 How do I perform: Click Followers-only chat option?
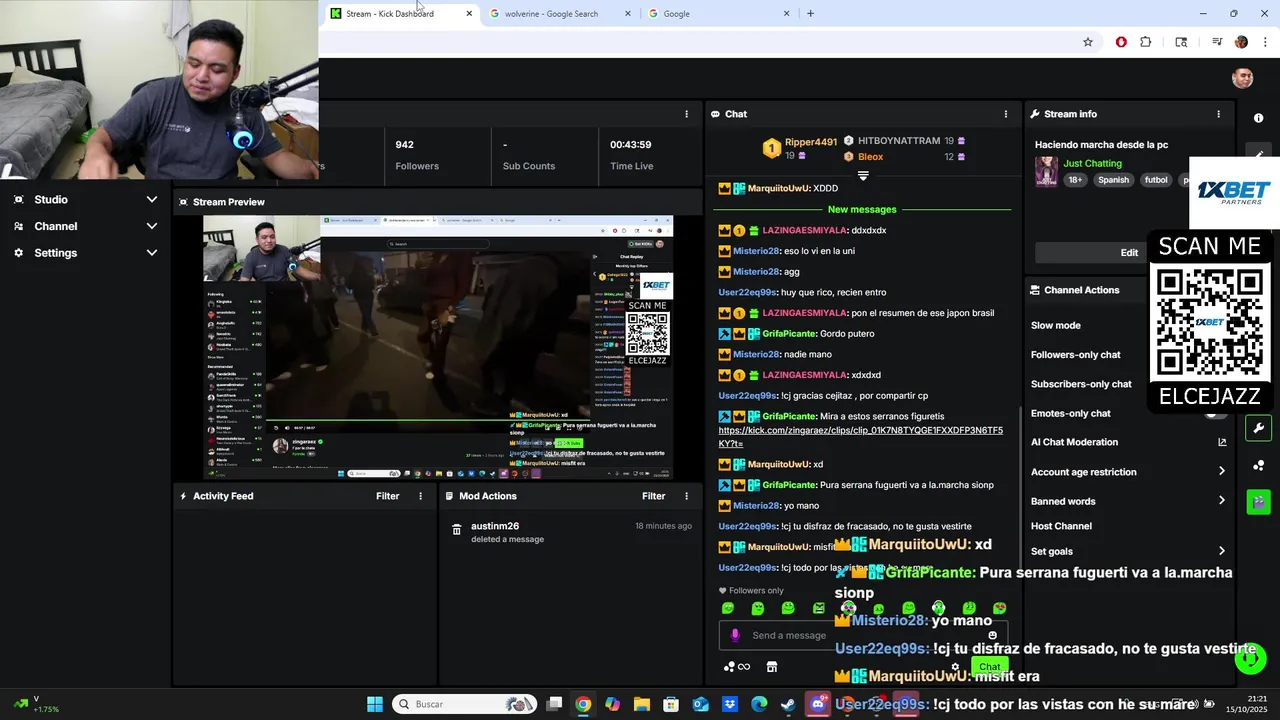(x=1076, y=355)
